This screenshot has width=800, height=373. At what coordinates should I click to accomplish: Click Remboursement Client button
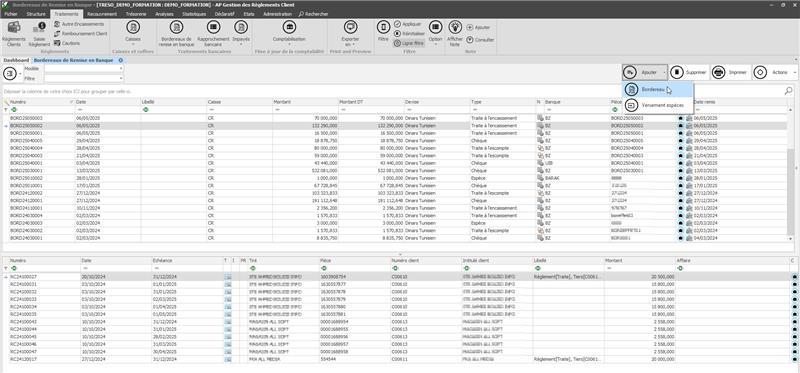point(81,34)
